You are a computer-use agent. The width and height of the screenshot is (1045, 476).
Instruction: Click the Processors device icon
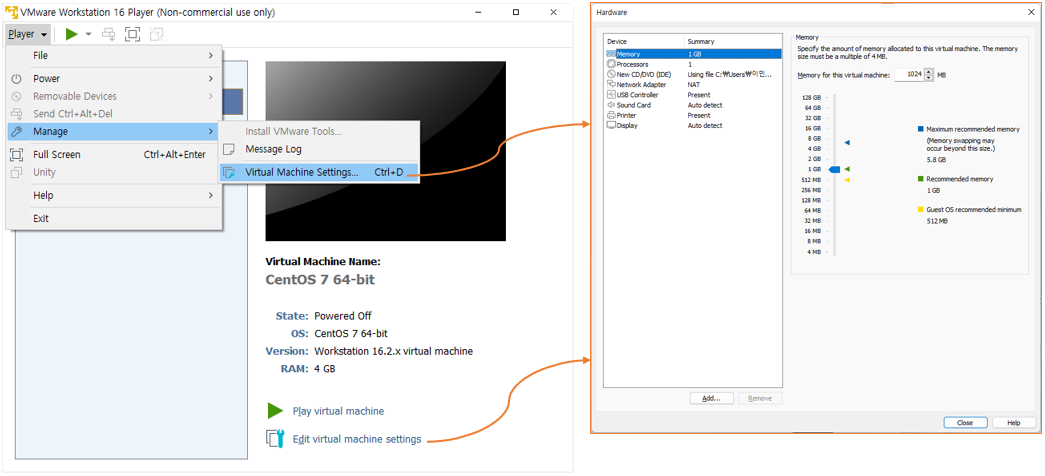(x=611, y=64)
